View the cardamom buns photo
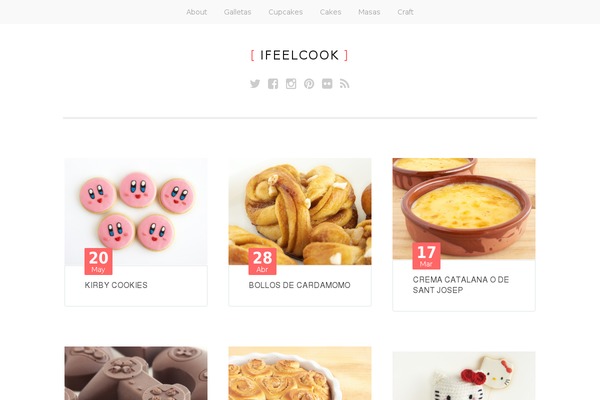The height and width of the screenshot is (400, 600). pyautogui.click(x=300, y=212)
